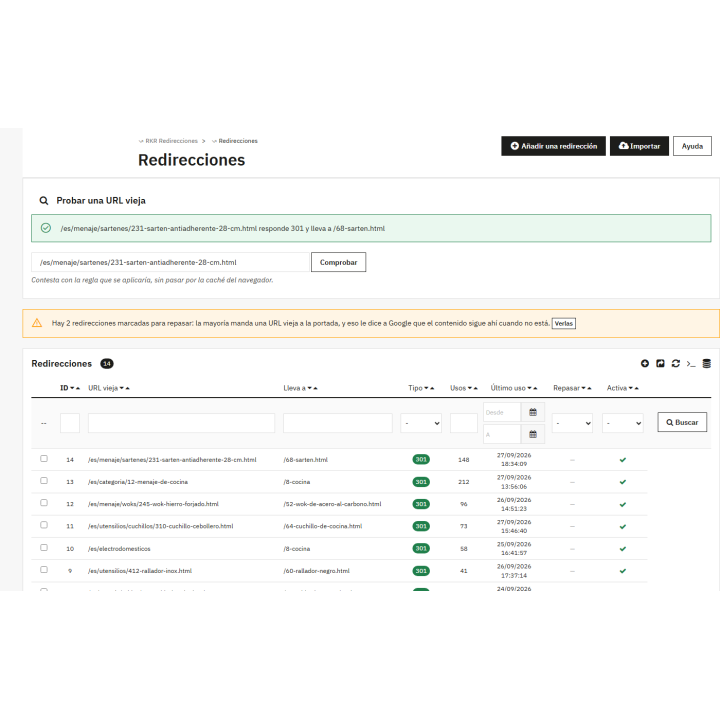
Task: Sort Activa column descending
Action: (631, 388)
